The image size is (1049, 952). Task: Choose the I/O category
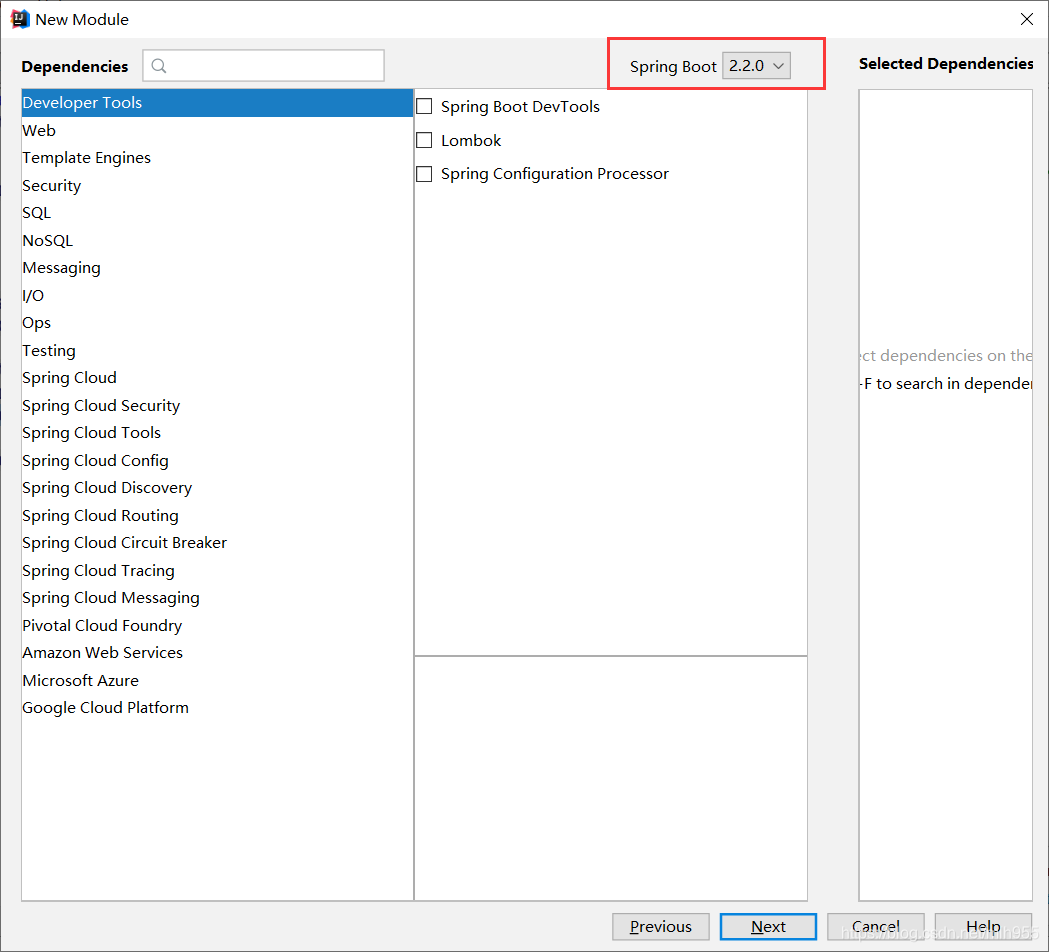pyautogui.click(x=217, y=295)
